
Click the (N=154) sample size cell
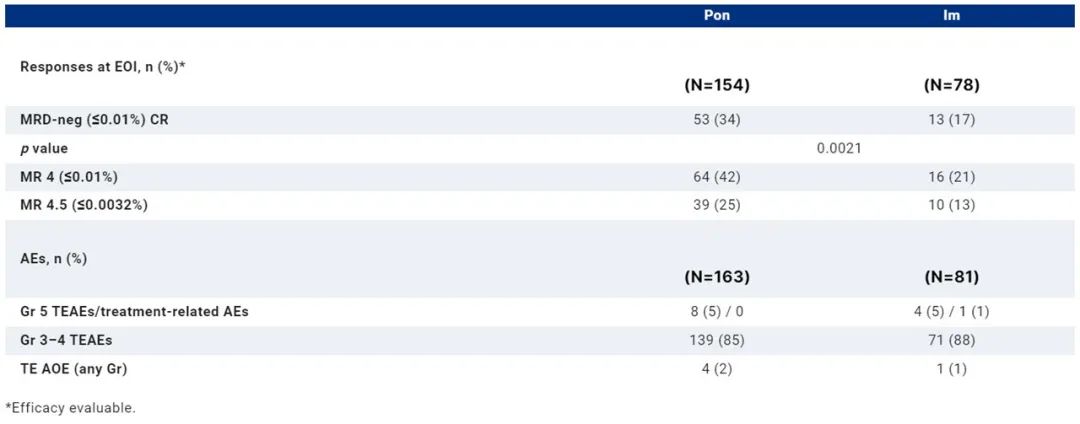(716, 86)
